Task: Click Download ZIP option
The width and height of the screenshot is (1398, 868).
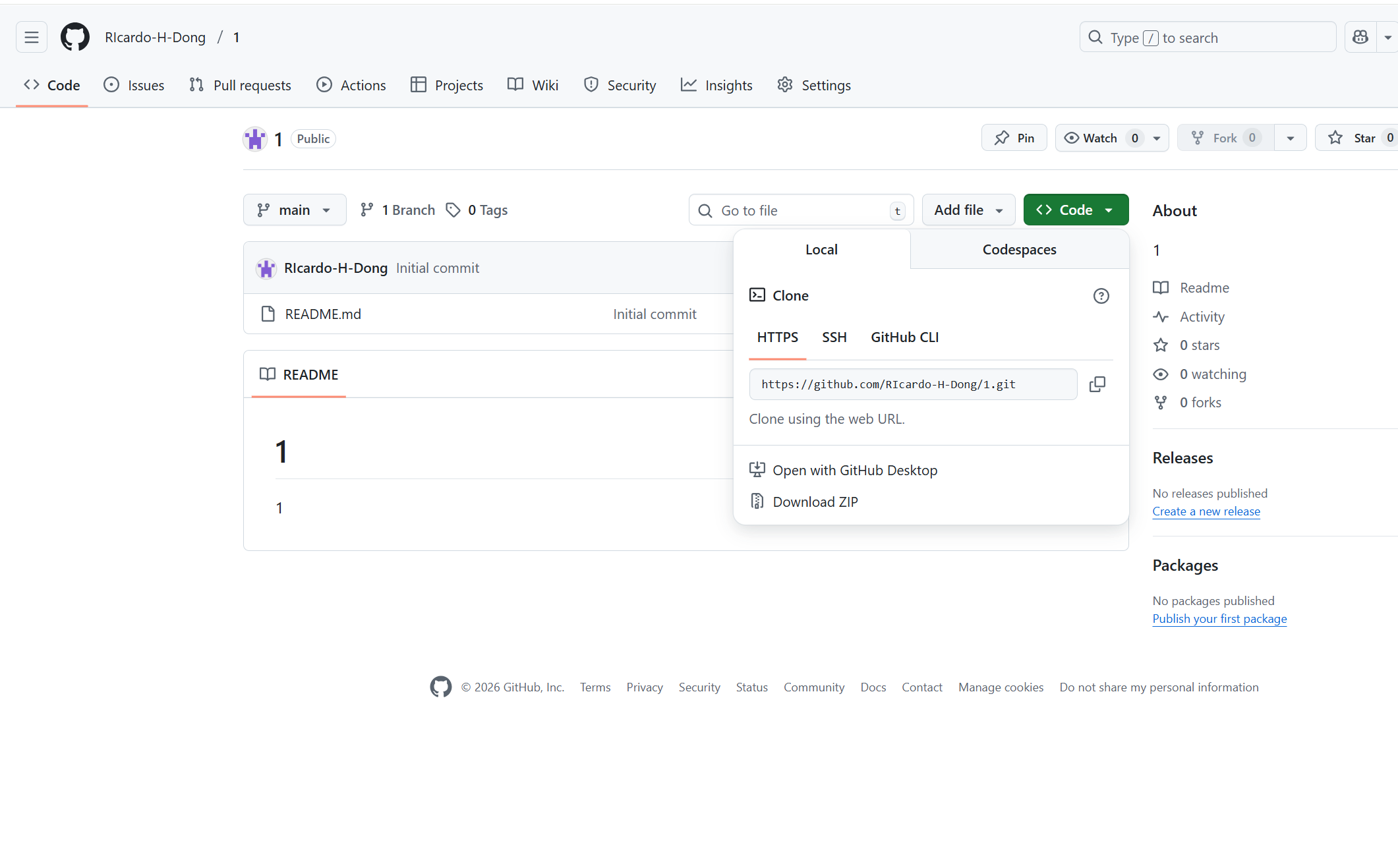Action: (x=815, y=502)
